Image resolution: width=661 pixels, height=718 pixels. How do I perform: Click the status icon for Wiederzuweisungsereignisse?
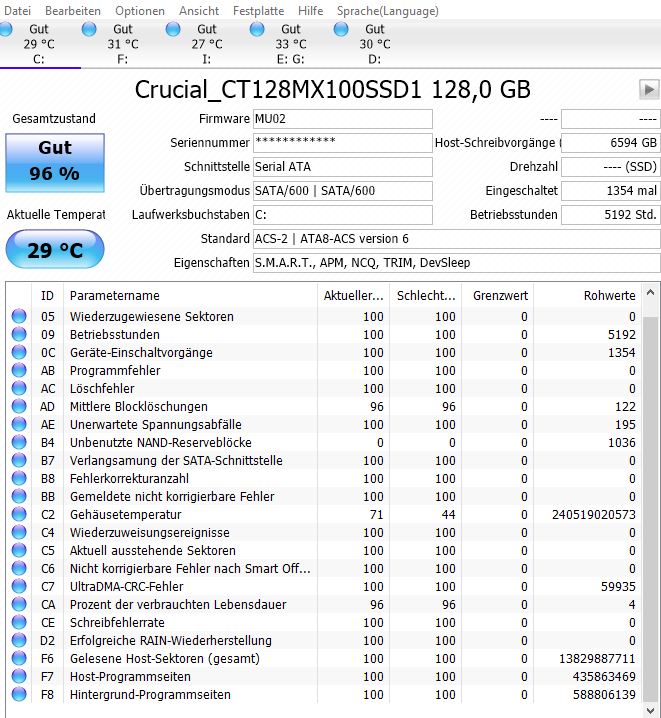(19, 533)
